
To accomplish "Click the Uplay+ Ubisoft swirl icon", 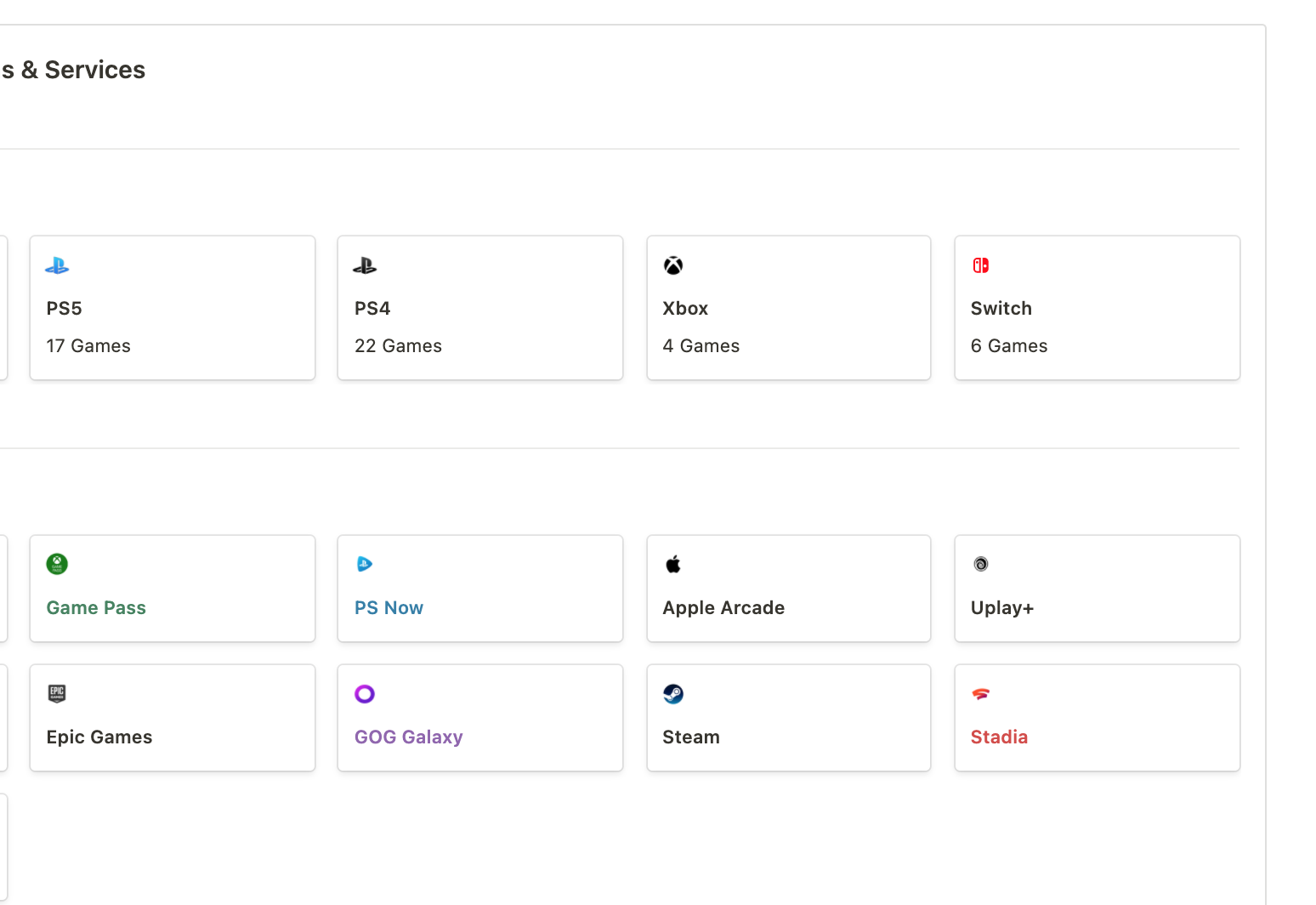I will 981,563.
